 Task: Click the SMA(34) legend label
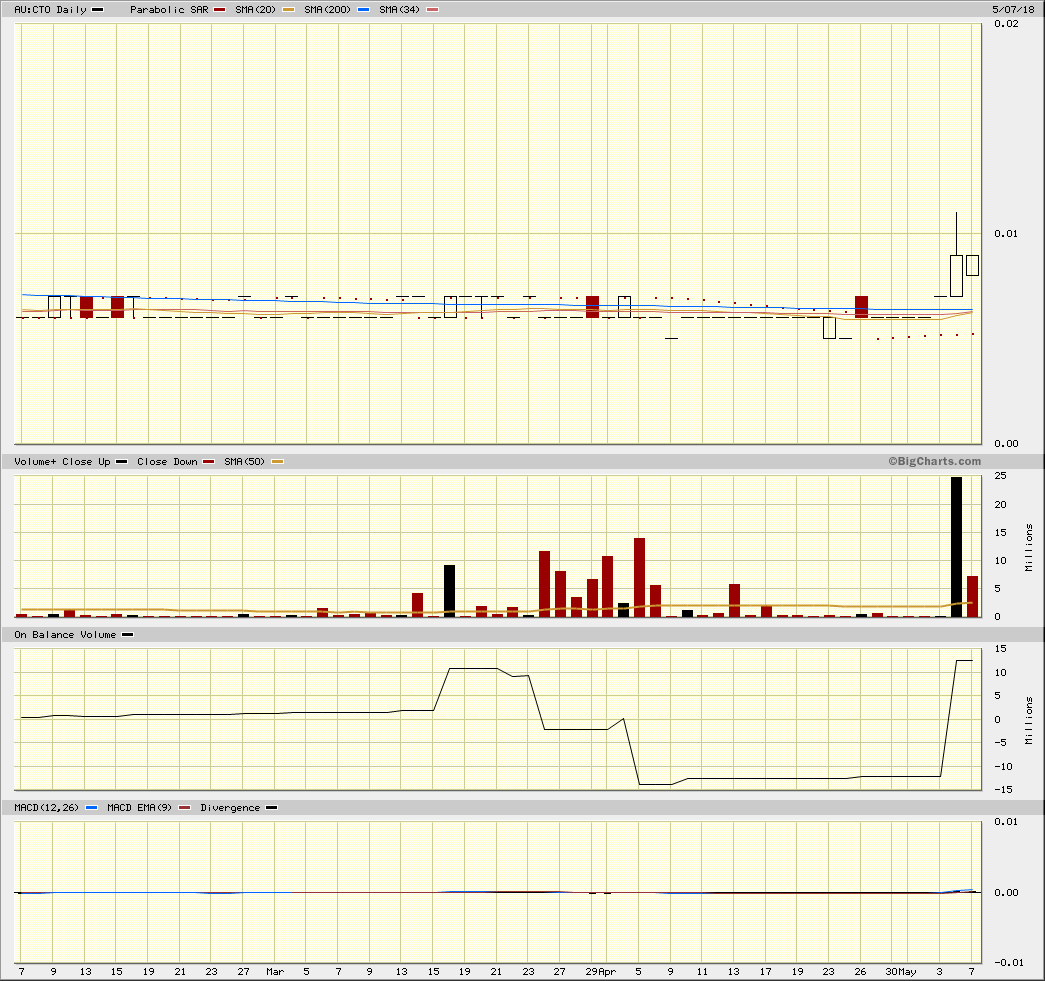(x=400, y=9)
